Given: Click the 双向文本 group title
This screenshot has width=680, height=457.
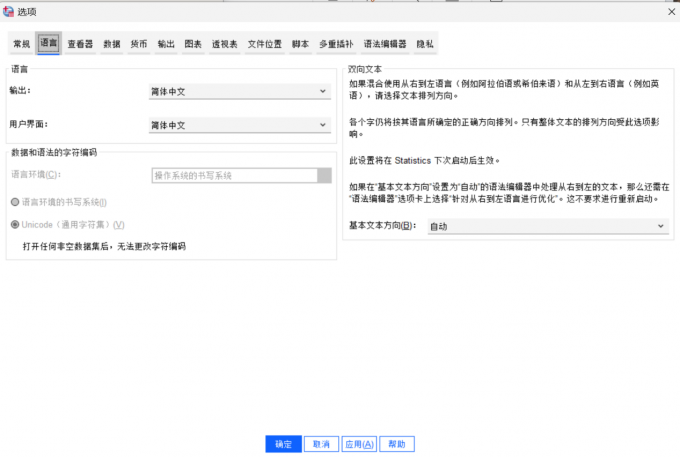Looking at the screenshot, I should (365, 69).
